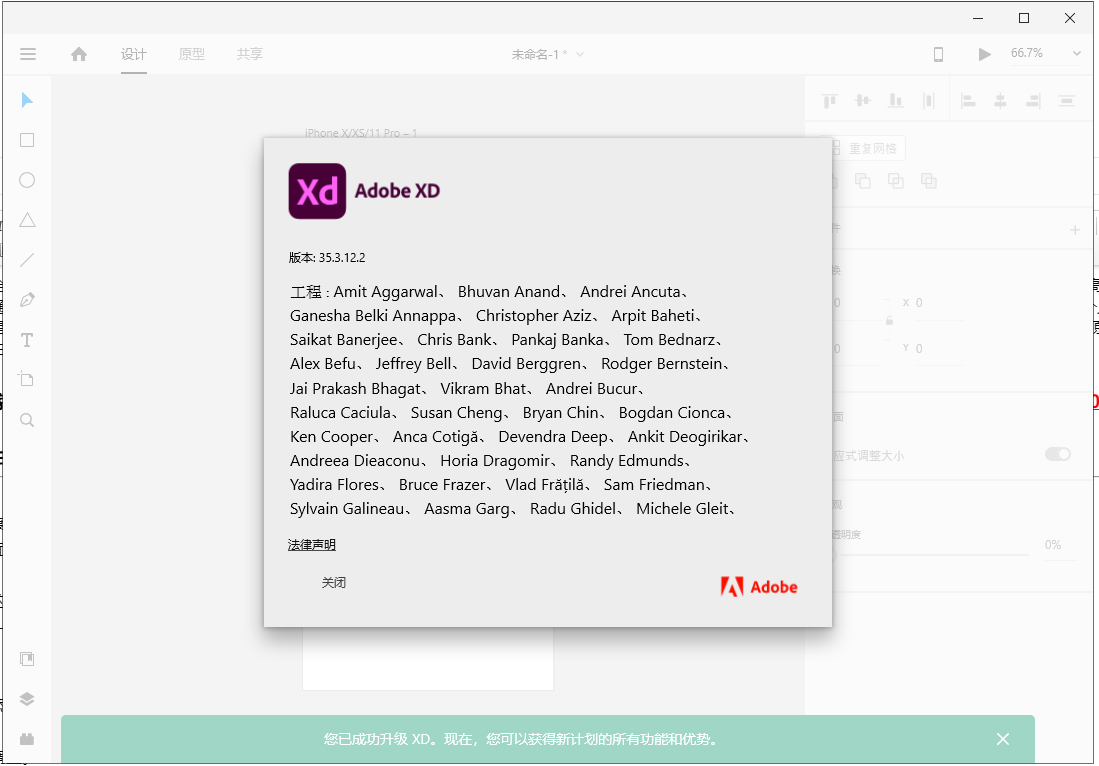1099x766 pixels.
Task: Select the Zoom magnifier tool
Action: [27, 420]
